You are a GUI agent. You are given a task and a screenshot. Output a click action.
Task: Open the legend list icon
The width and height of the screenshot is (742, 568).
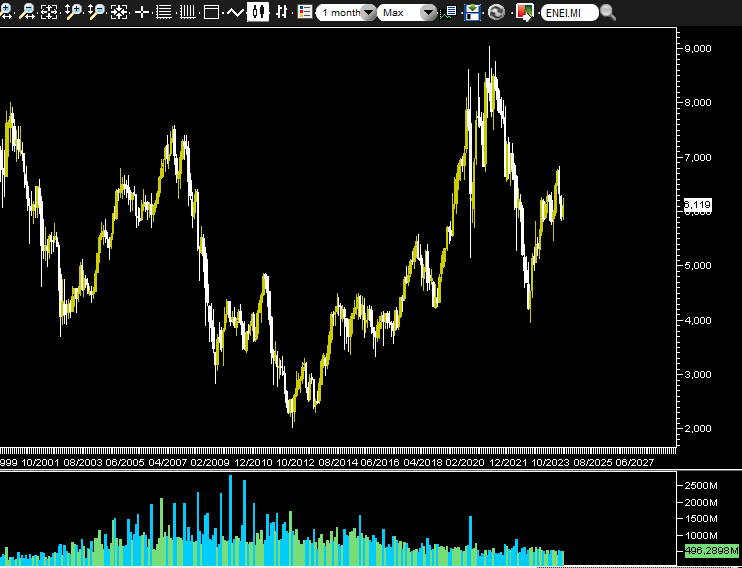[x=304, y=12]
